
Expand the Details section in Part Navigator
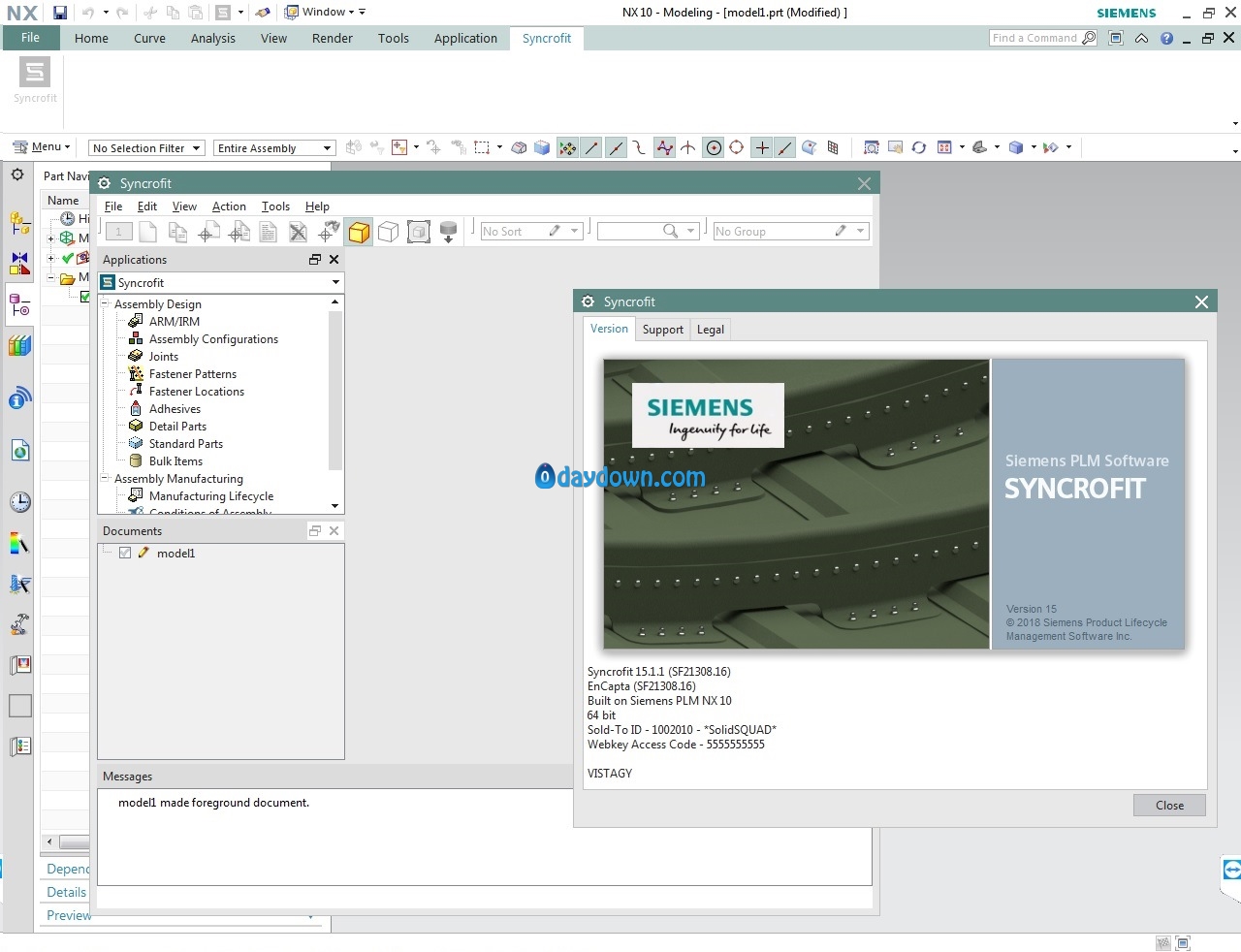(66, 892)
